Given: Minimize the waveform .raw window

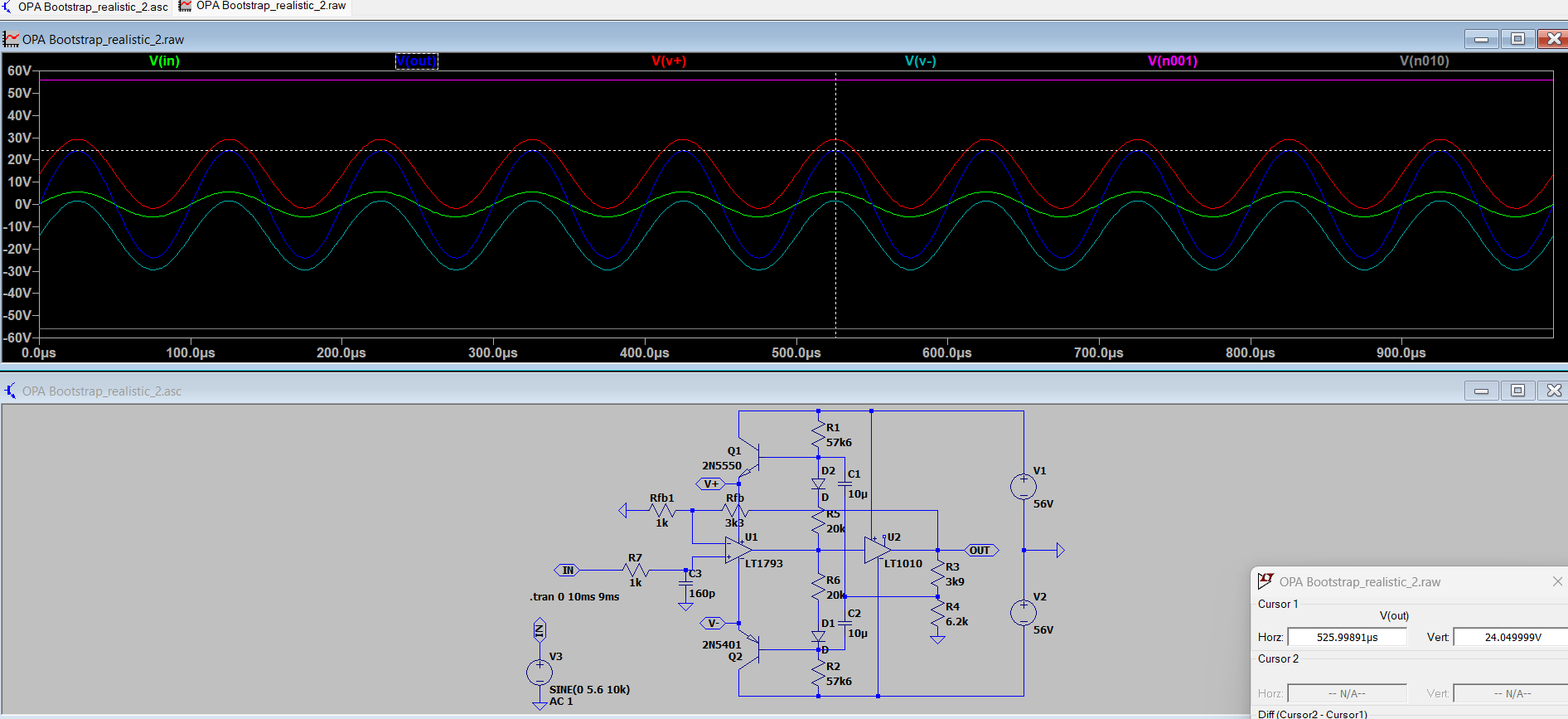Looking at the screenshot, I should point(1482,39).
